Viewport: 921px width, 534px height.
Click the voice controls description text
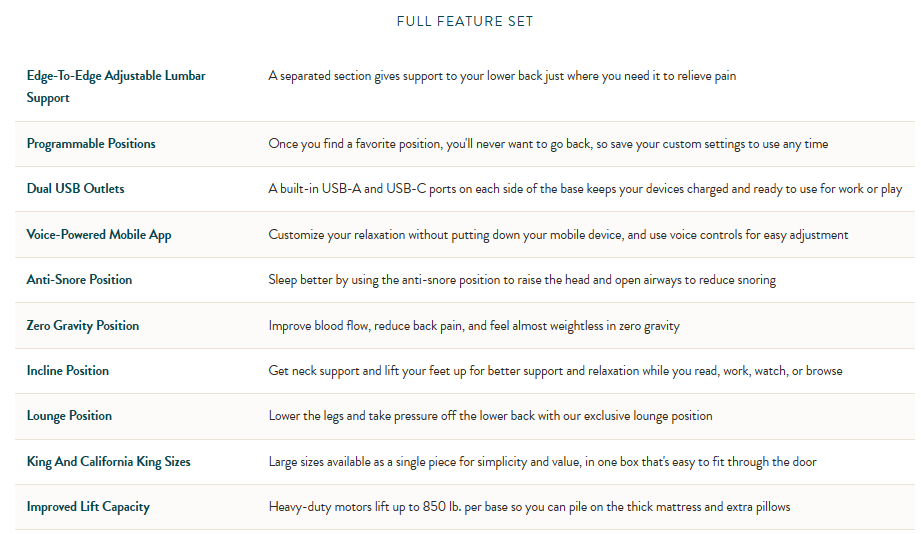click(x=558, y=235)
